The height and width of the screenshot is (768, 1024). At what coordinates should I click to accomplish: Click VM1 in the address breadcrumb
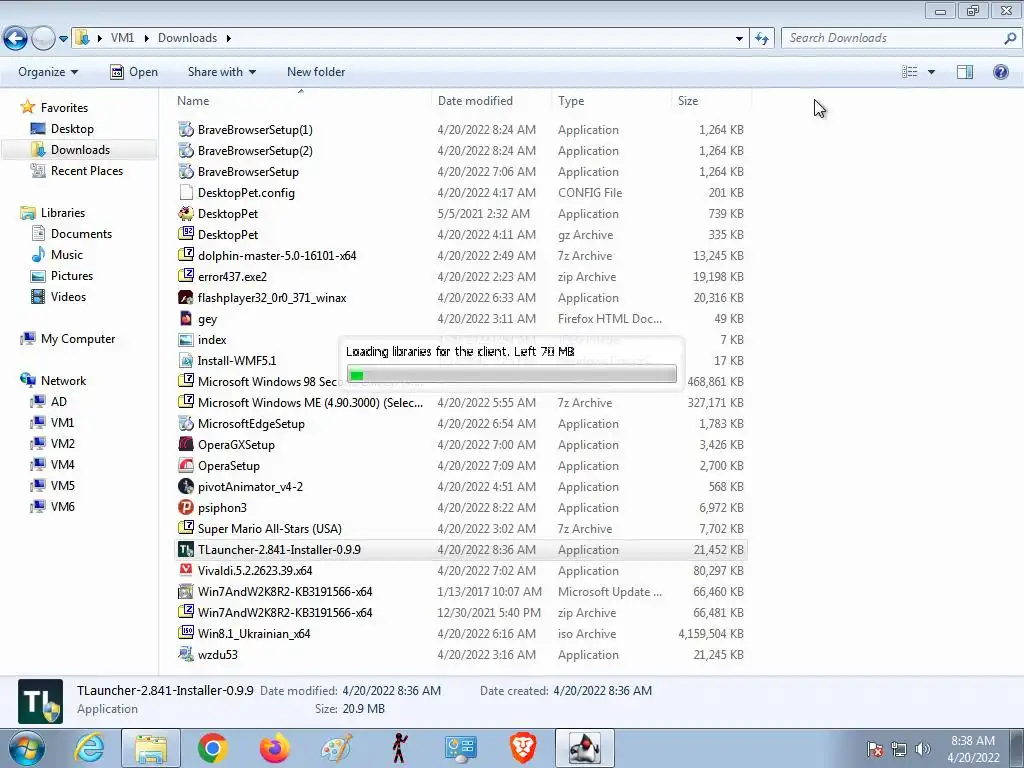click(122, 38)
